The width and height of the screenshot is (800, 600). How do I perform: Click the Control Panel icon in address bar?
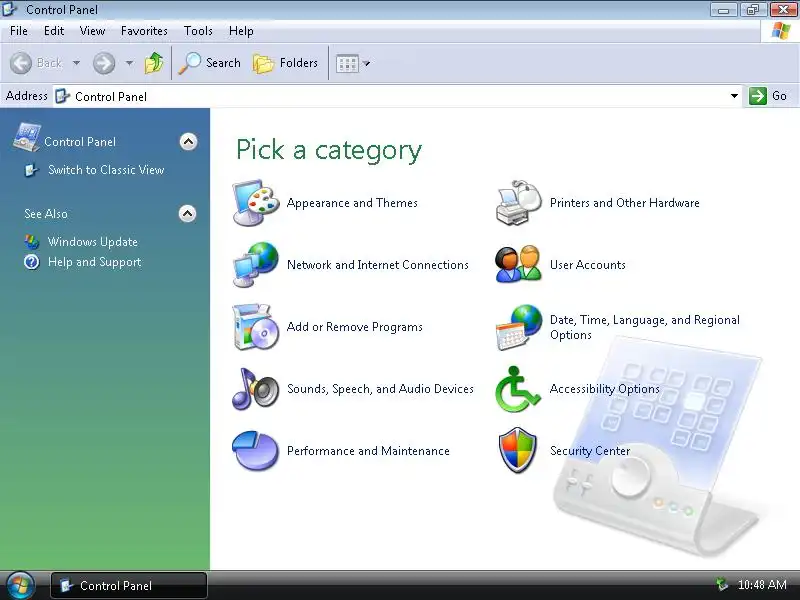(x=62, y=96)
